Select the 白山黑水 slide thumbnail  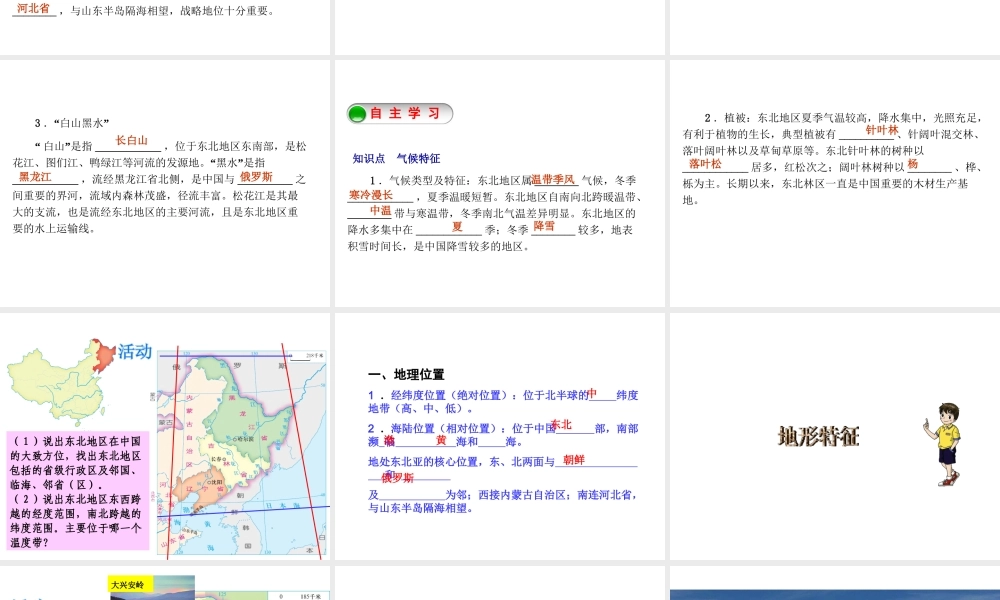point(165,184)
